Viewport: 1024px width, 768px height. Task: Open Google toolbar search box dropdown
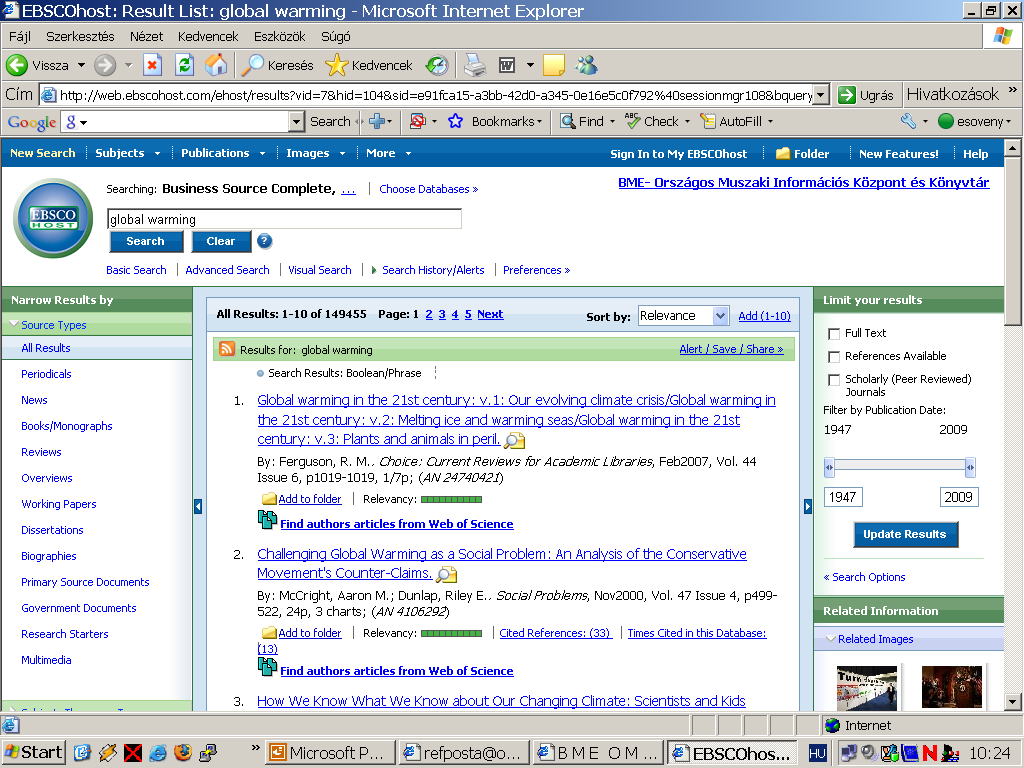(296, 121)
